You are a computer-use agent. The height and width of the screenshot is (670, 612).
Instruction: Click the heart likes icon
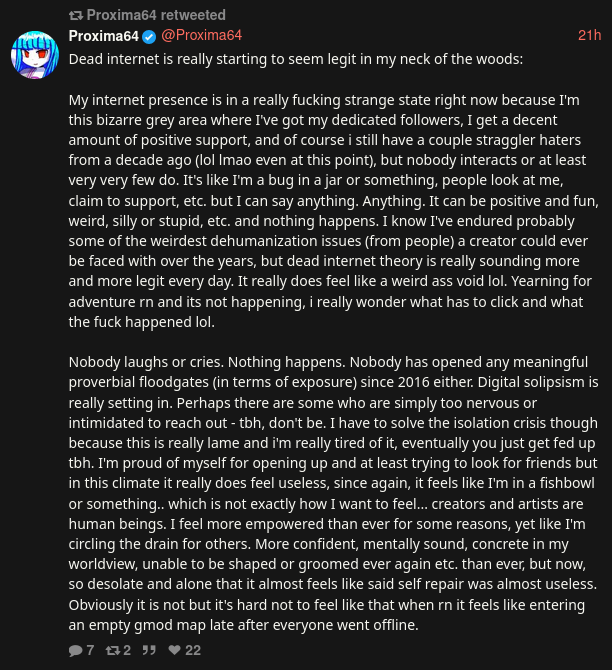[174, 650]
